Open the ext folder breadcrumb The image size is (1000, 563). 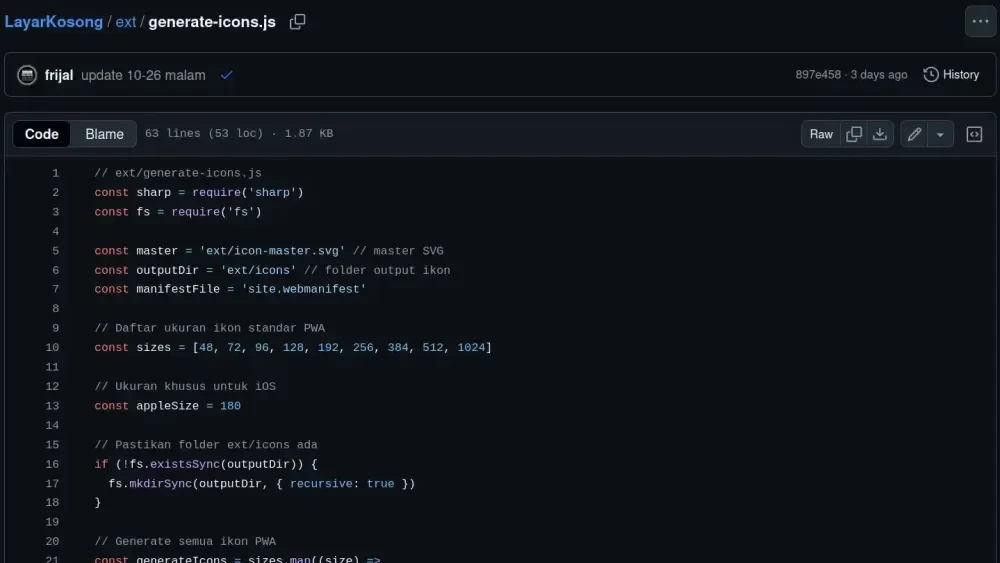126,22
